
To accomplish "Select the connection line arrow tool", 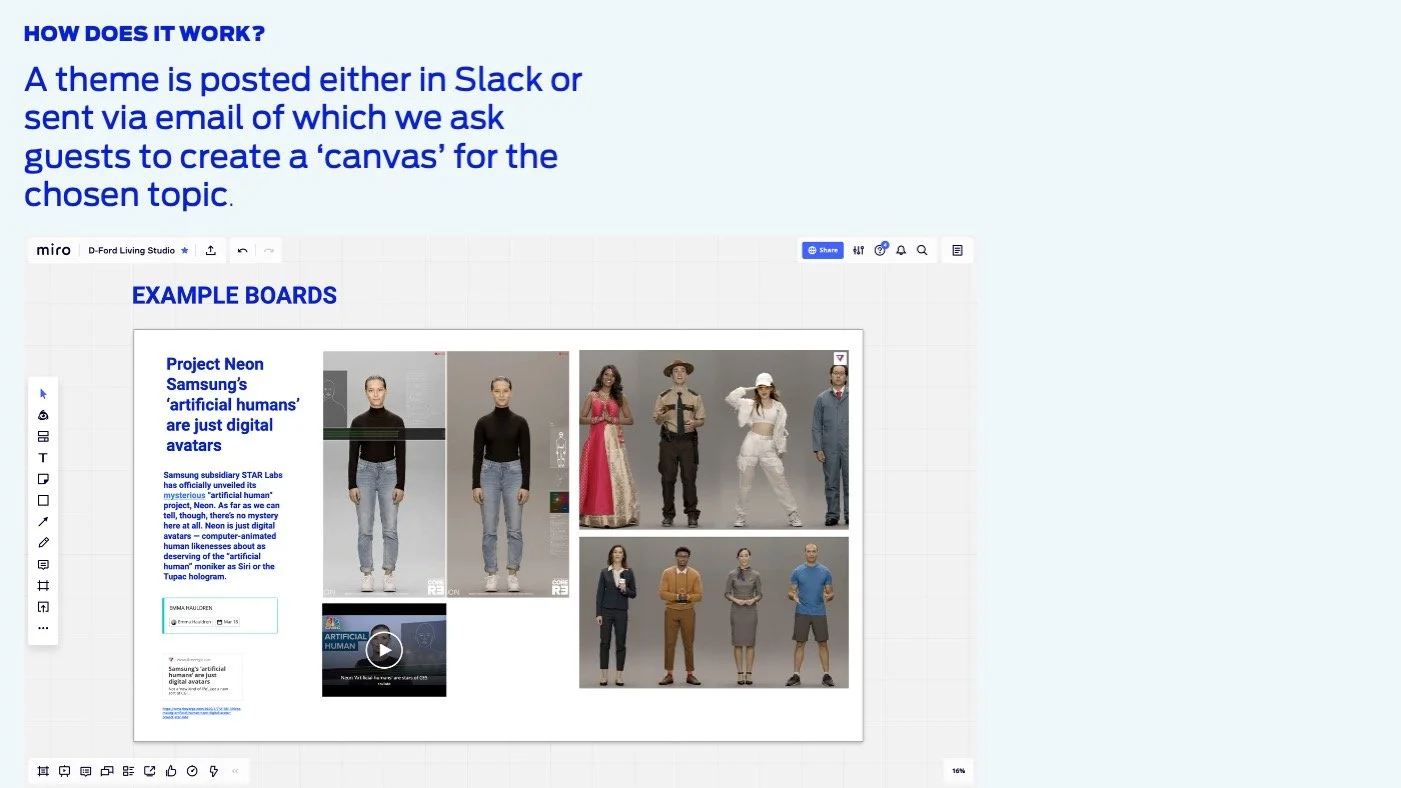I will pos(43,521).
